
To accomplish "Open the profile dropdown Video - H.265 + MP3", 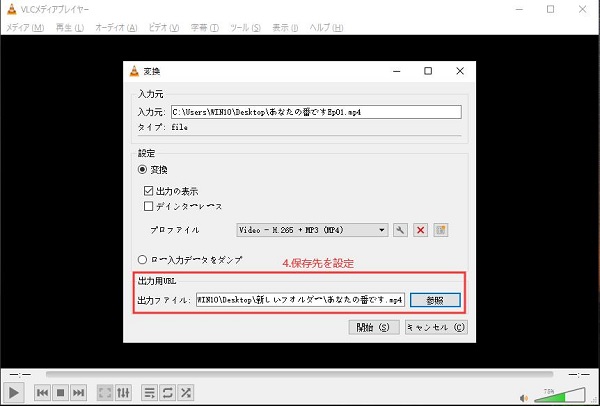I will [312, 230].
